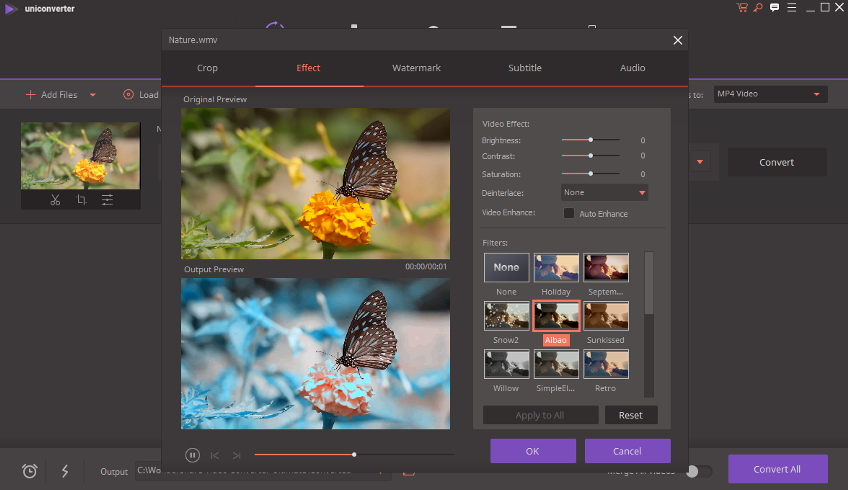Viewport: 848px width, 490px height.
Task: Open the key registration icon
Action: tap(758, 8)
